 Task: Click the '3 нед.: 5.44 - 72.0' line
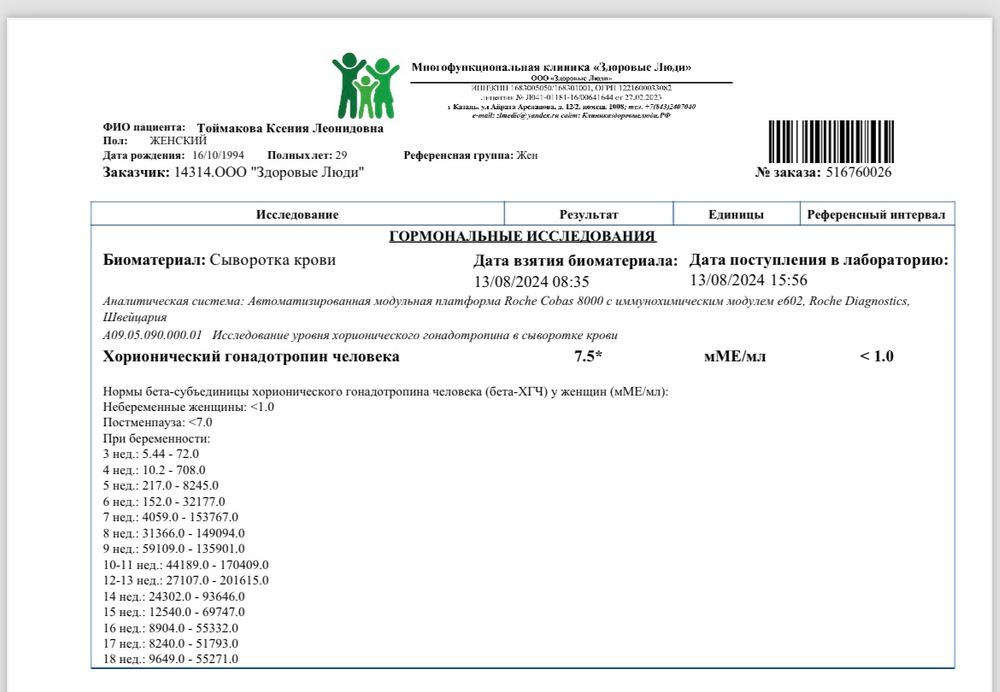[x=144, y=453]
